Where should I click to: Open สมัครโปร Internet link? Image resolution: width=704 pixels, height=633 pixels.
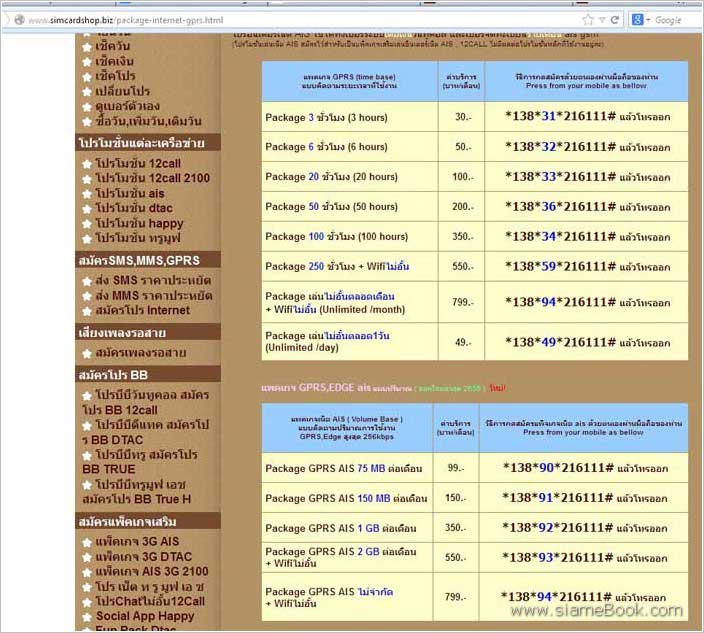point(142,310)
